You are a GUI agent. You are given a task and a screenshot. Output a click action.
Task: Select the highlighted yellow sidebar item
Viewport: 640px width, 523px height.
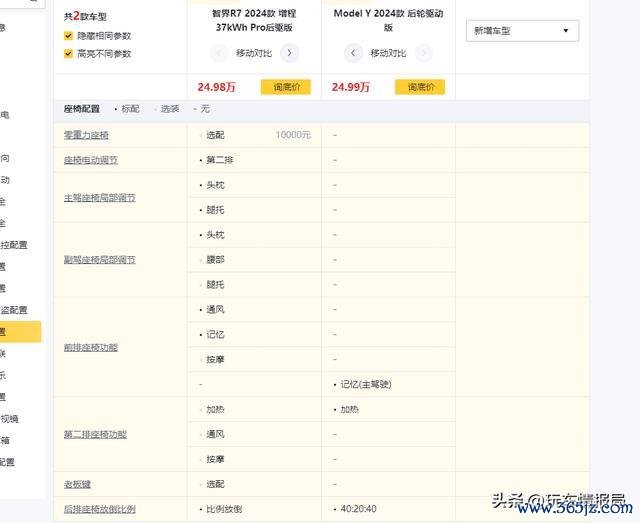click(20, 332)
